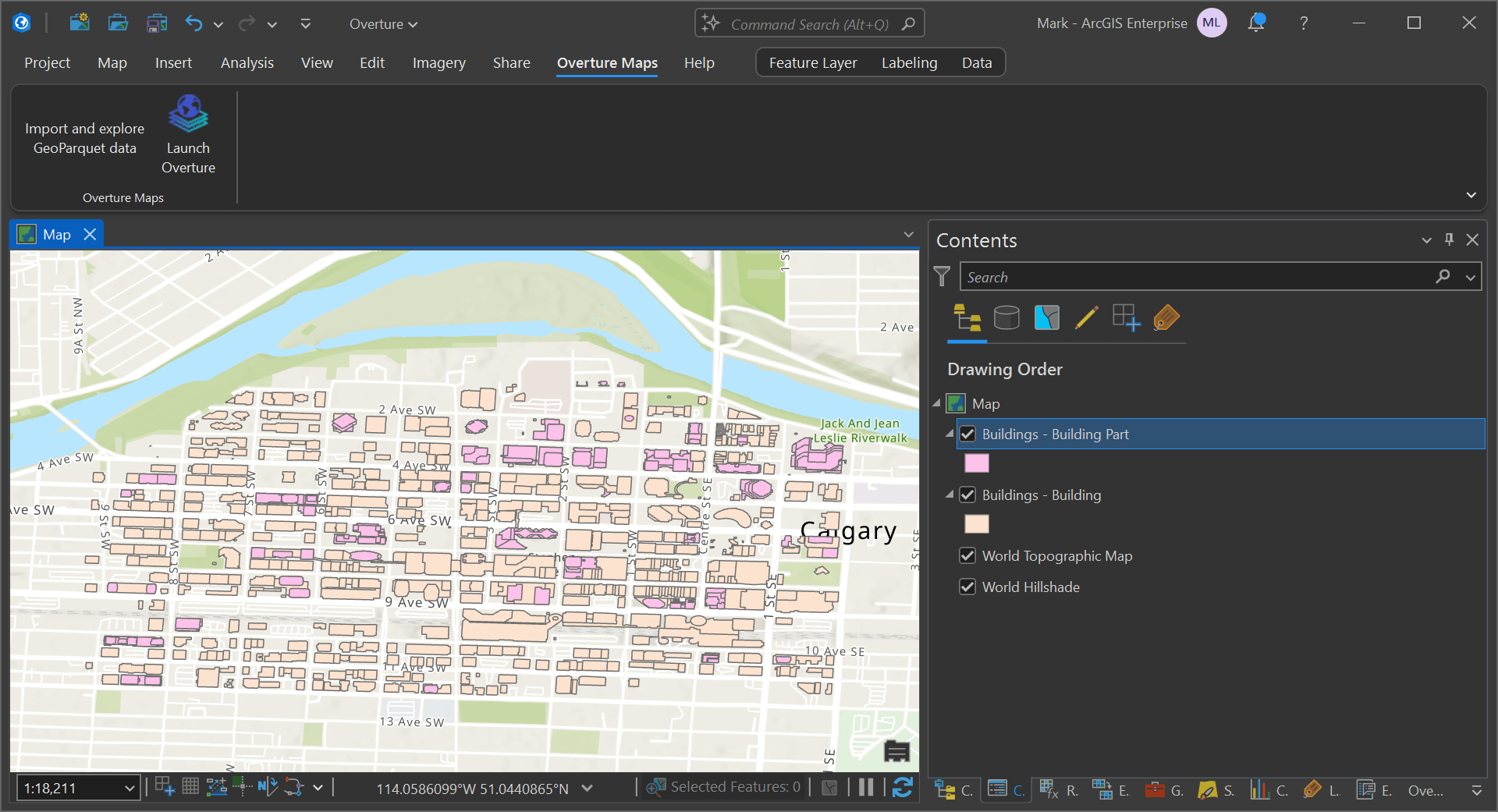Click the Redo arrow icon

(x=247, y=23)
